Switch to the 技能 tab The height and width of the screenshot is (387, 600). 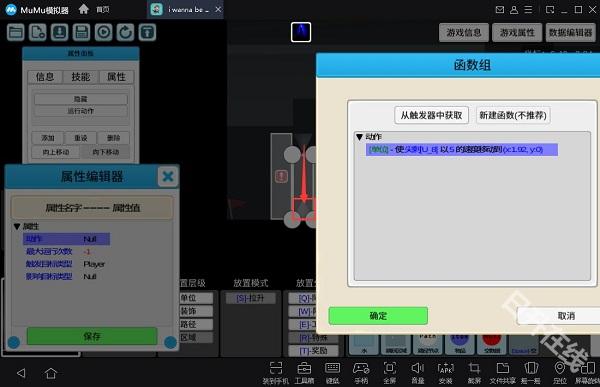81,77
